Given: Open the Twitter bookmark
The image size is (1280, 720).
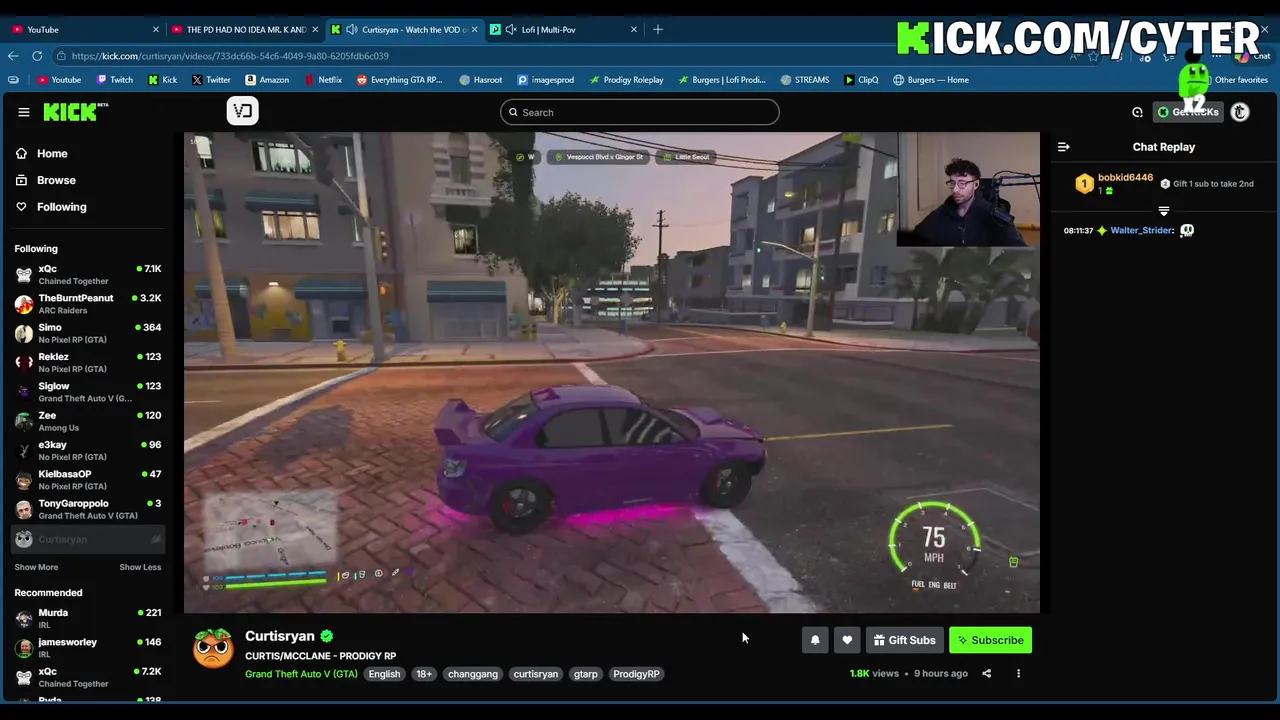Looking at the screenshot, I should click(211, 80).
